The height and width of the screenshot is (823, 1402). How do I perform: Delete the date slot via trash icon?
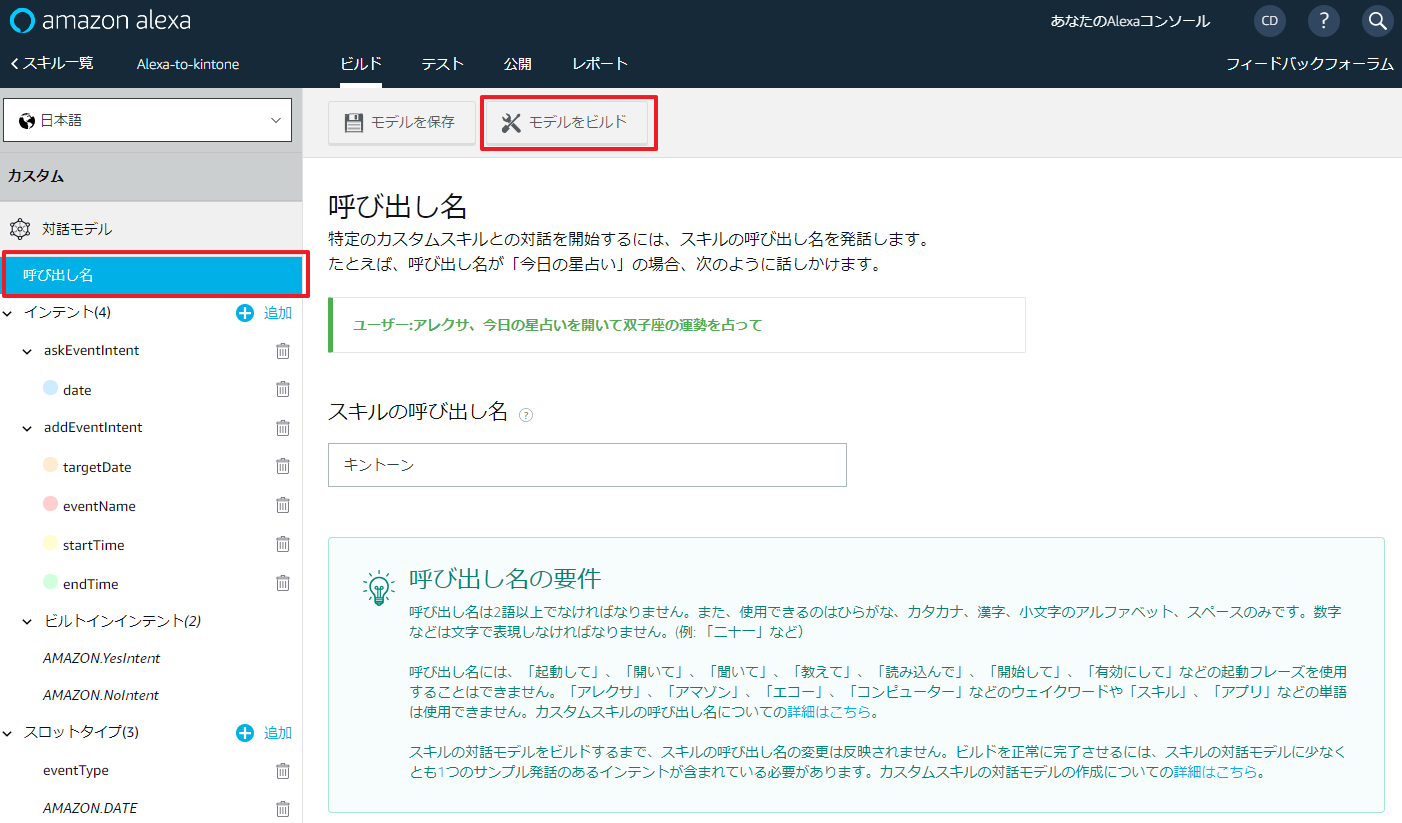click(x=283, y=389)
